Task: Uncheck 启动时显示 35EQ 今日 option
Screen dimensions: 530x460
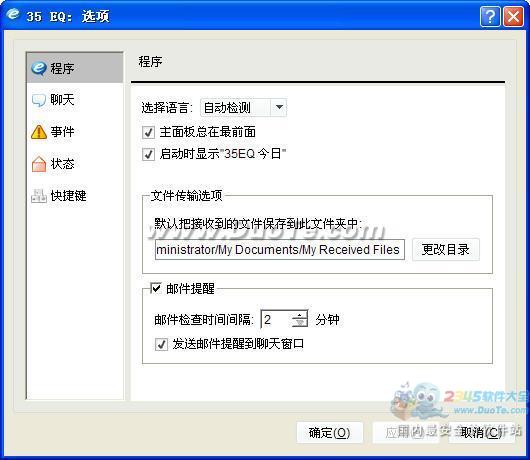Action: point(148,154)
